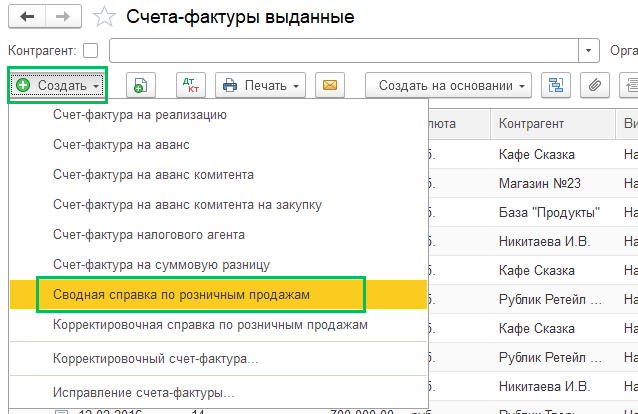Choose Счет-фактура на реализацию

coord(218,115)
